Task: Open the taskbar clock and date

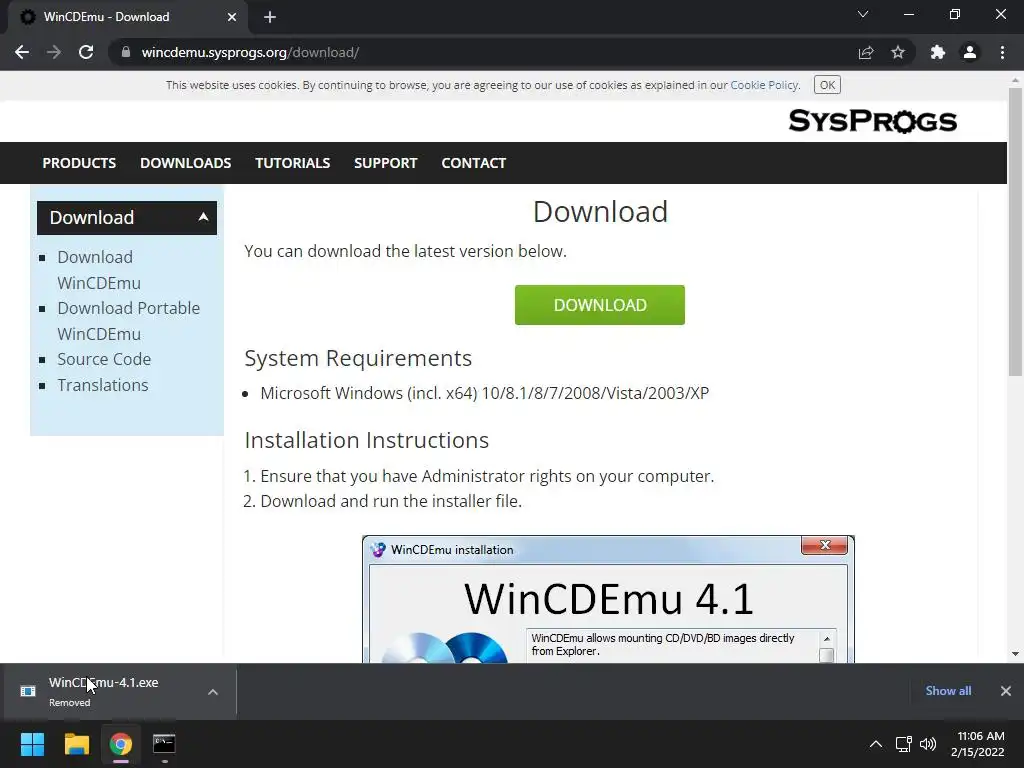Action: (977, 744)
